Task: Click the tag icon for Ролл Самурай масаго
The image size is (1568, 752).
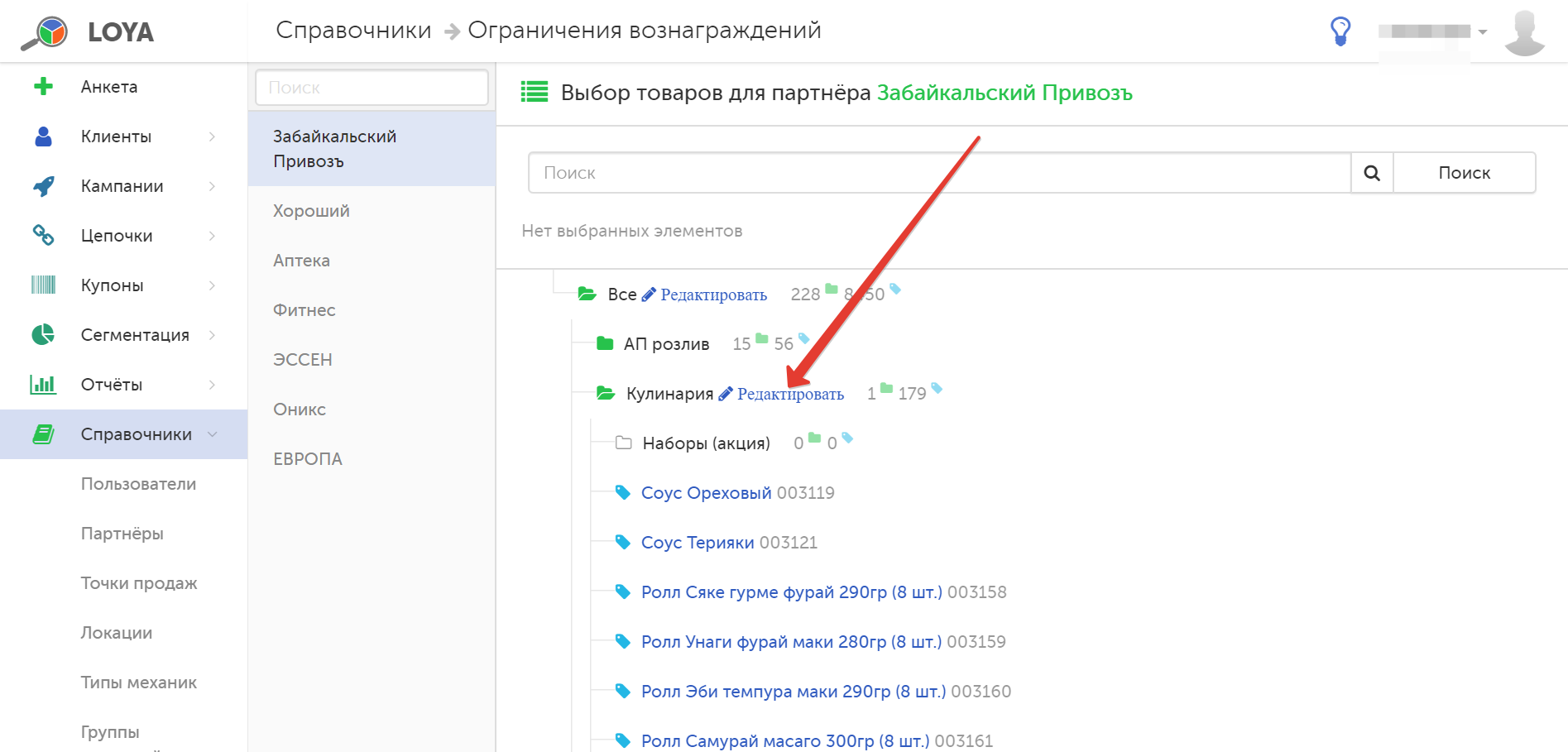Action: (623, 740)
